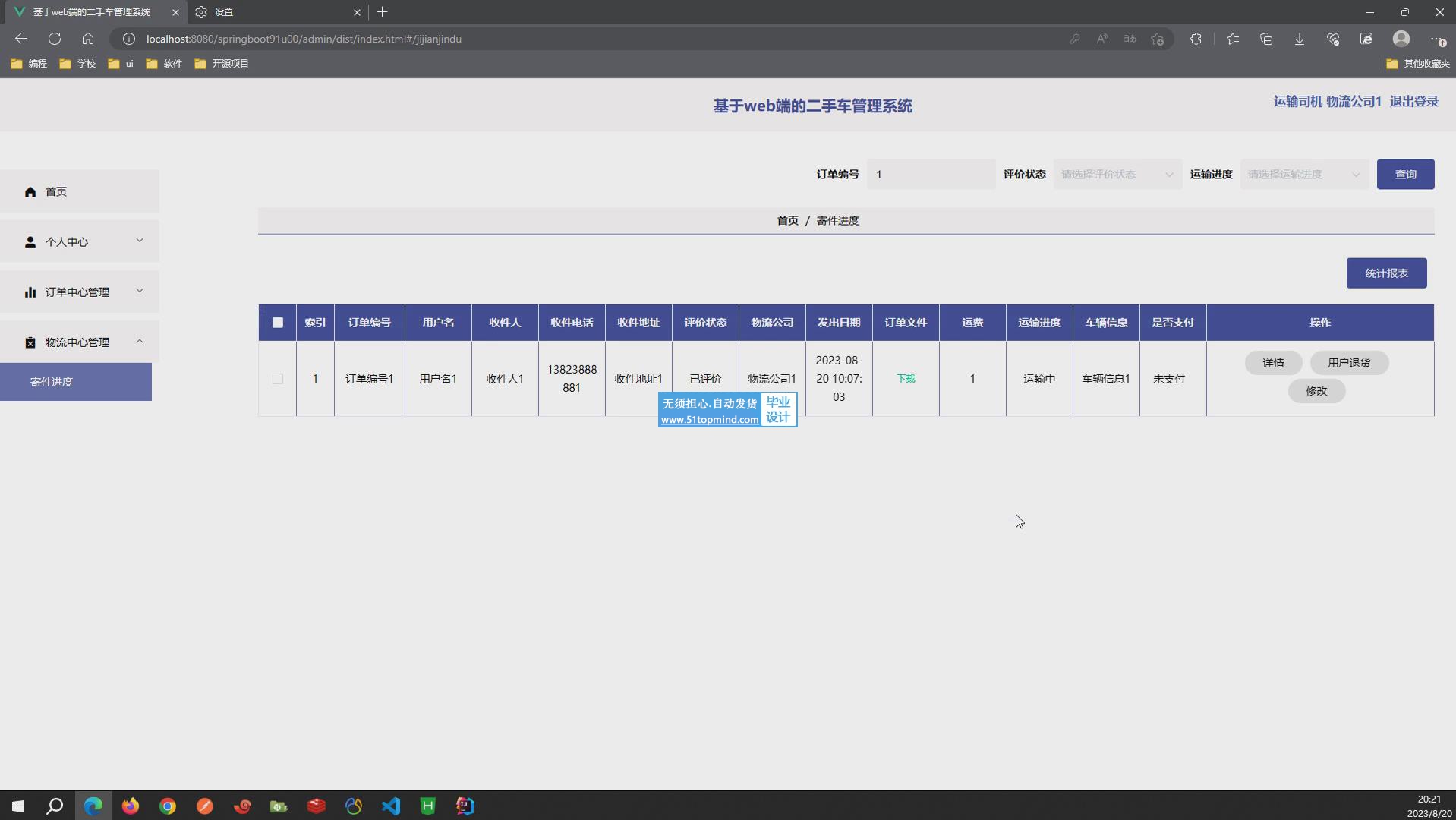Click the translate icon in address bar
The height and width of the screenshot is (820, 1456).
click(x=1130, y=39)
